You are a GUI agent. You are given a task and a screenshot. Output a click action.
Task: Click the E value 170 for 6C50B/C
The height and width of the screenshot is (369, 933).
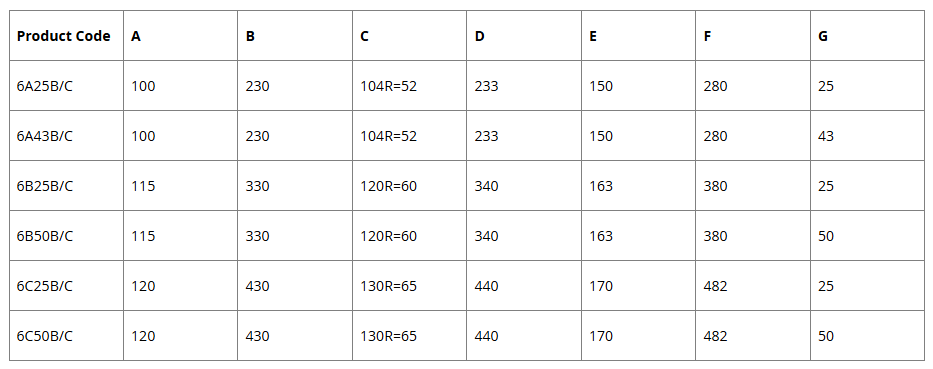coord(601,336)
